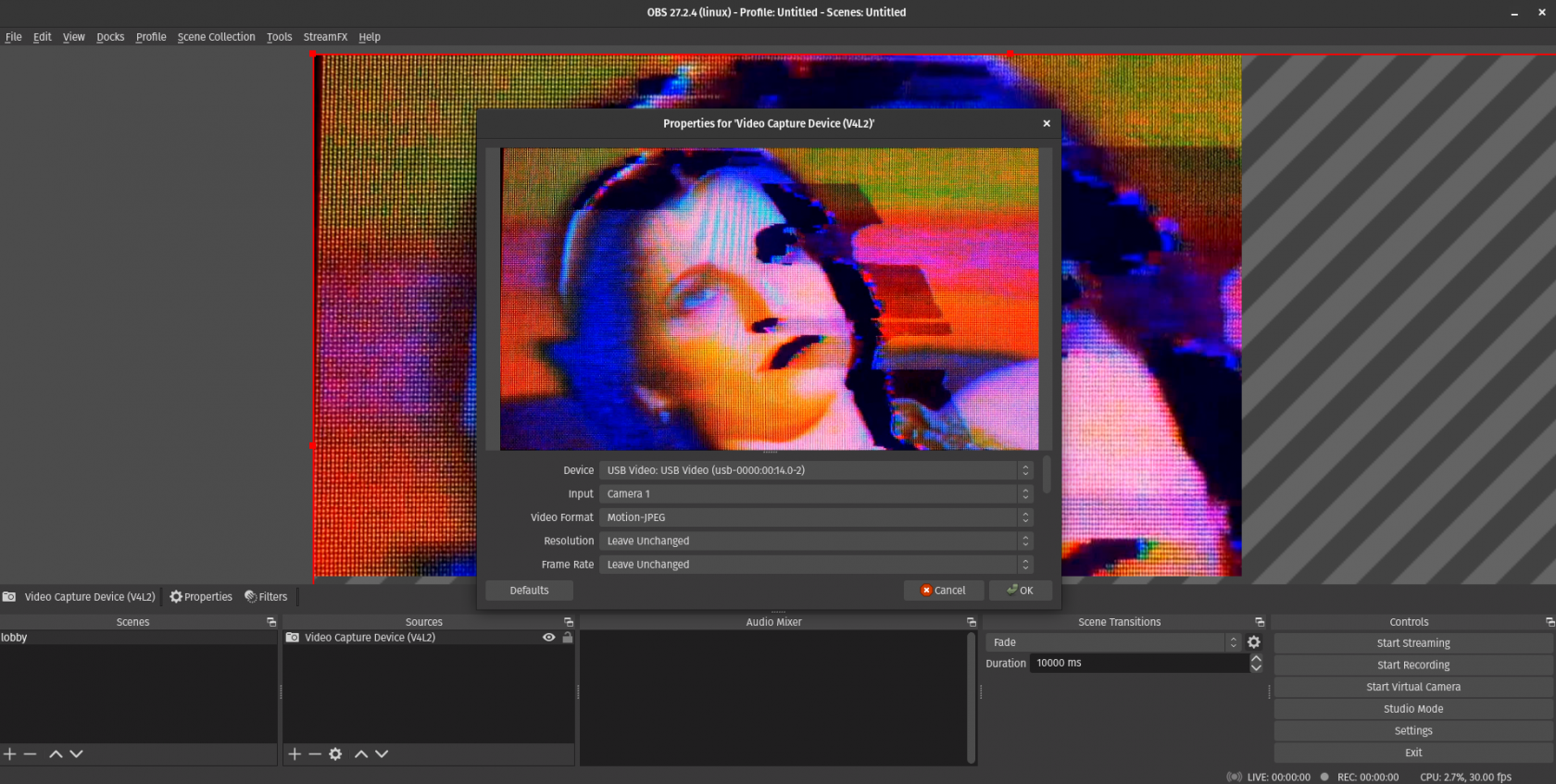Open the Edit menu
The width and height of the screenshot is (1556, 784).
point(43,37)
